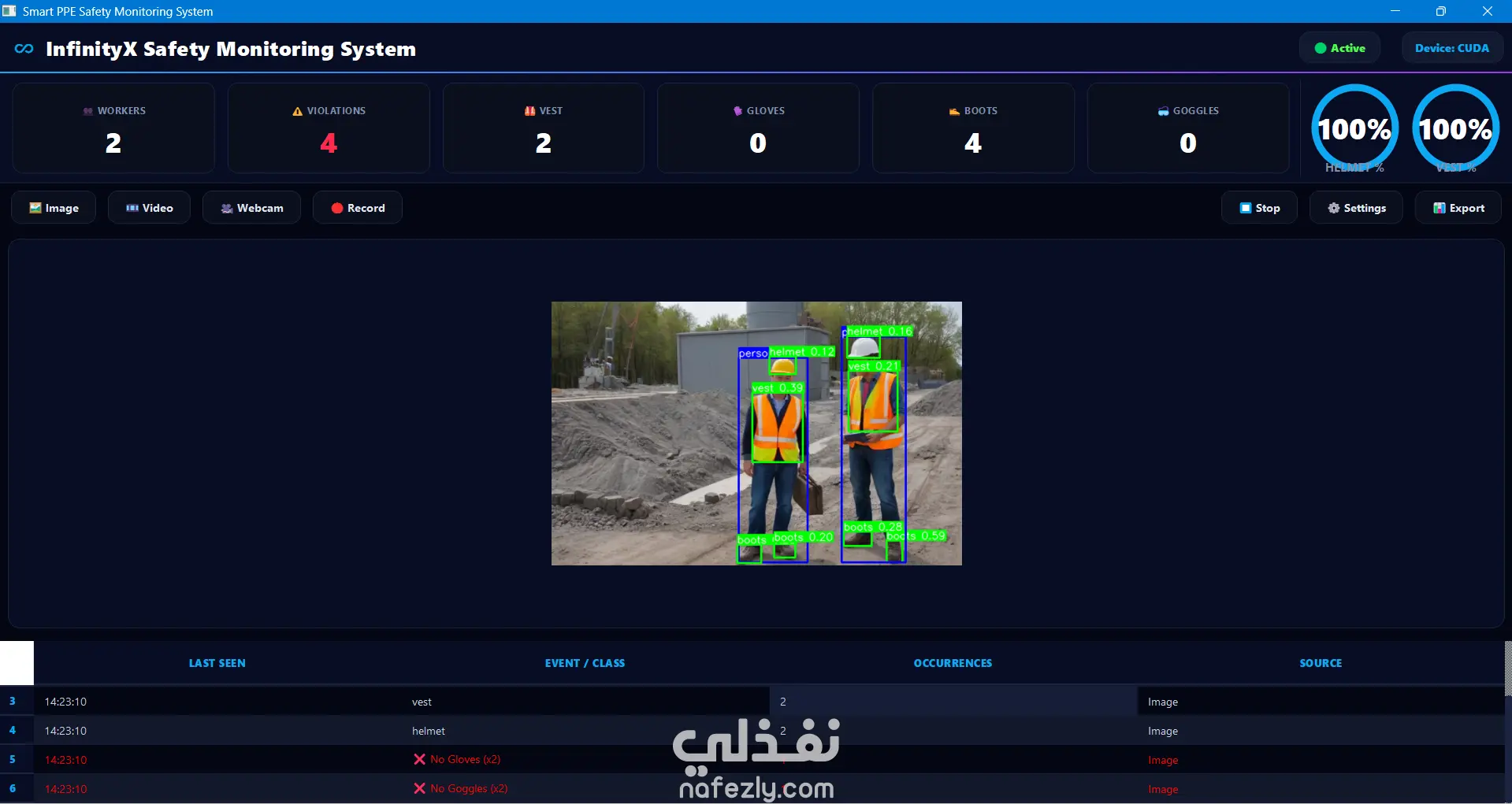Sort table by EVENT / CLASS column header

pos(585,663)
